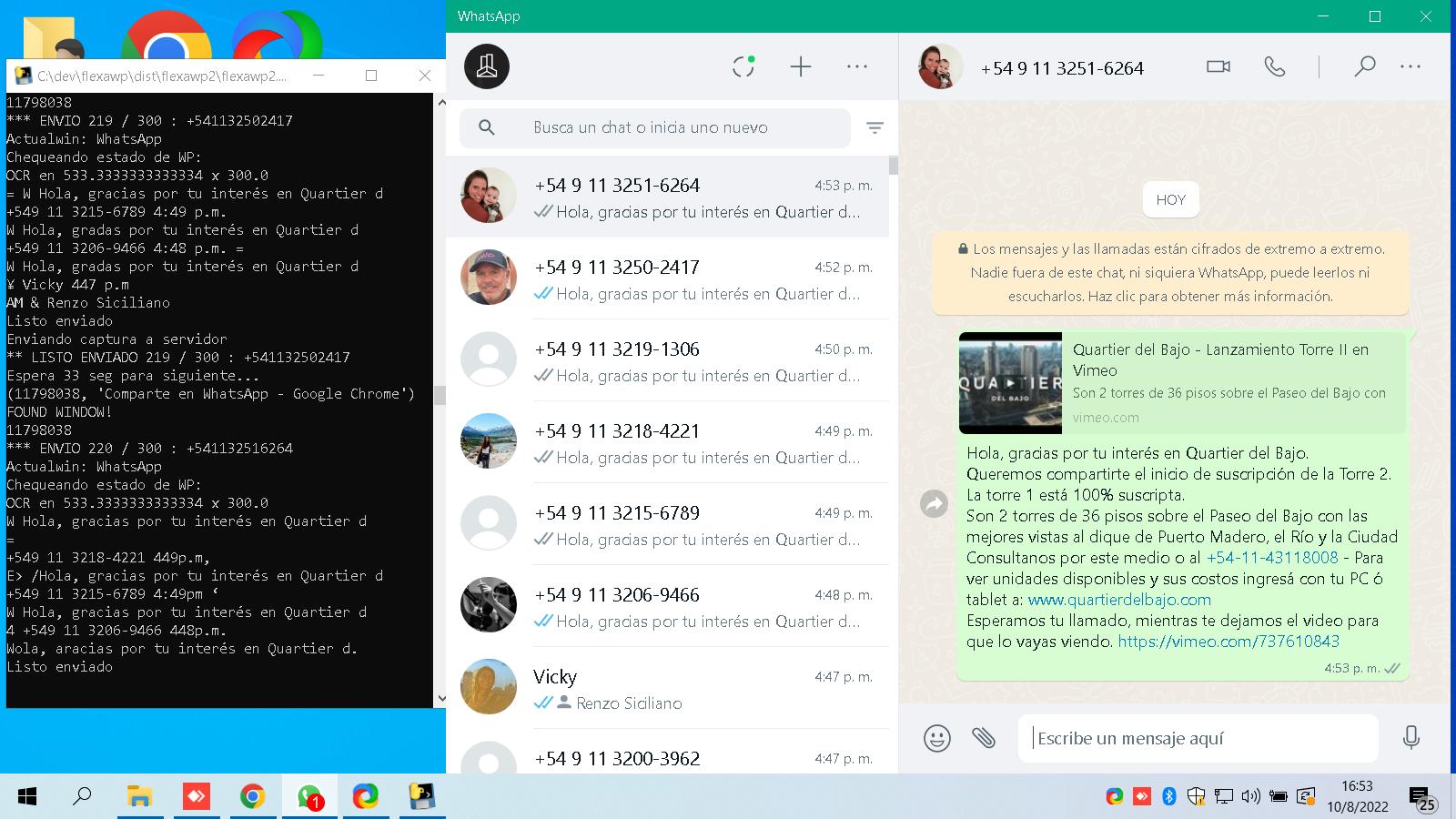Click avatar of chat 3250-2417
1456x819 pixels.
(x=489, y=278)
